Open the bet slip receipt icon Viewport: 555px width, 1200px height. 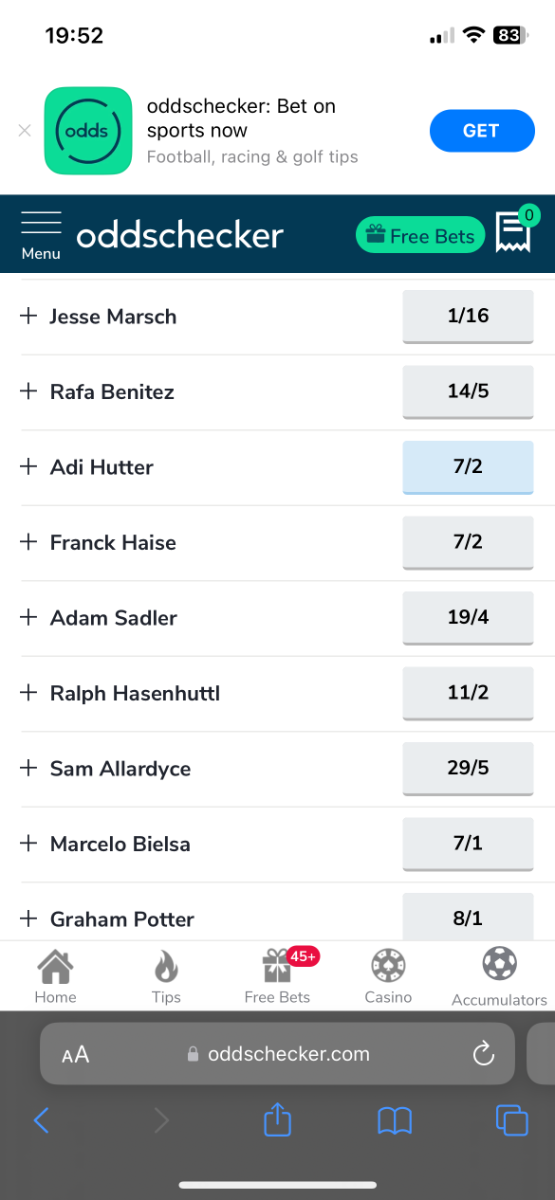[x=514, y=232]
